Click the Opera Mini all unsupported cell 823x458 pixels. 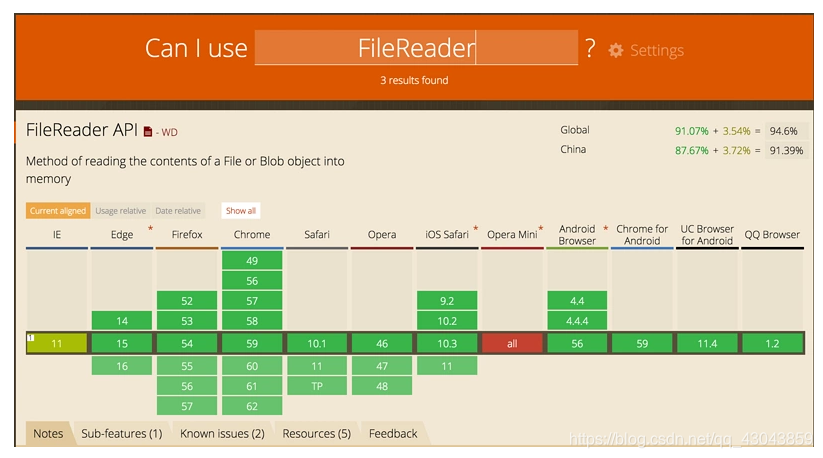512,344
